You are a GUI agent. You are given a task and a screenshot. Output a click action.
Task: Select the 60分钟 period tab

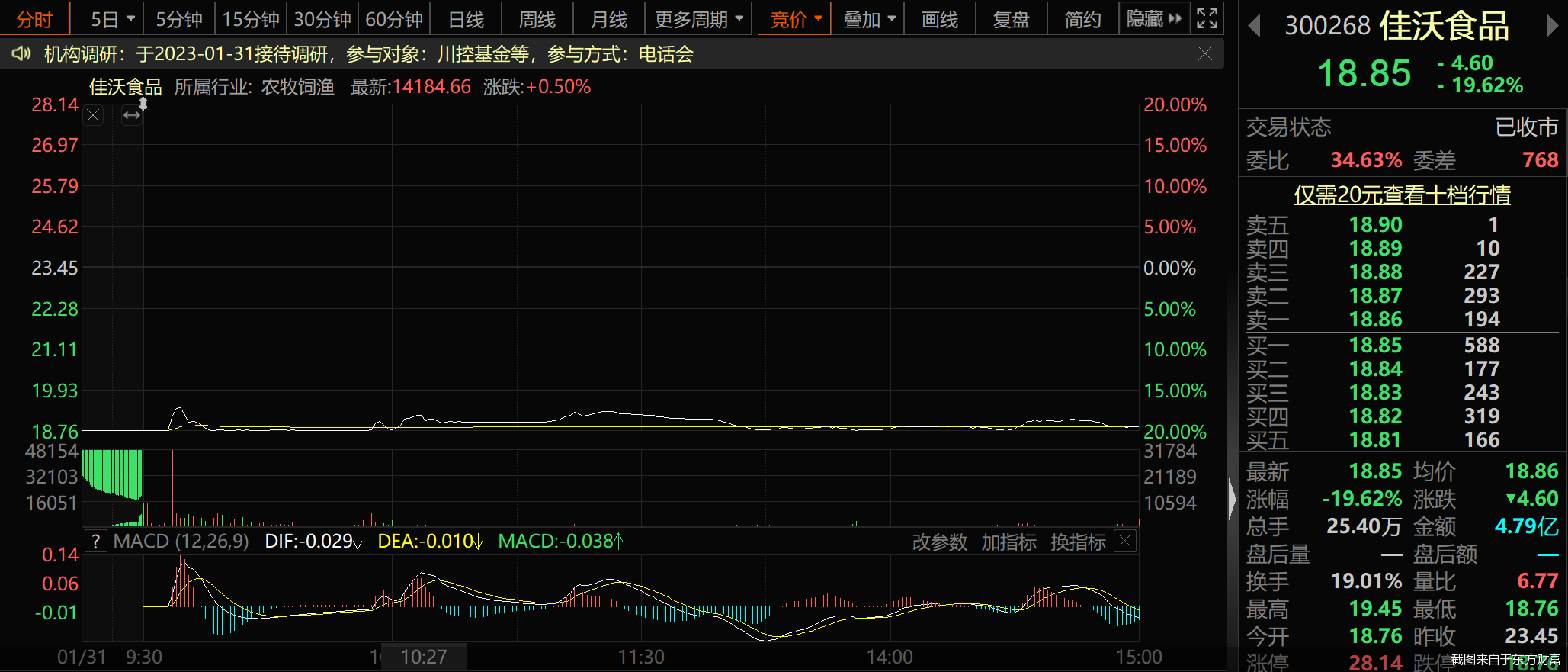pyautogui.click(x=393, y=19)
